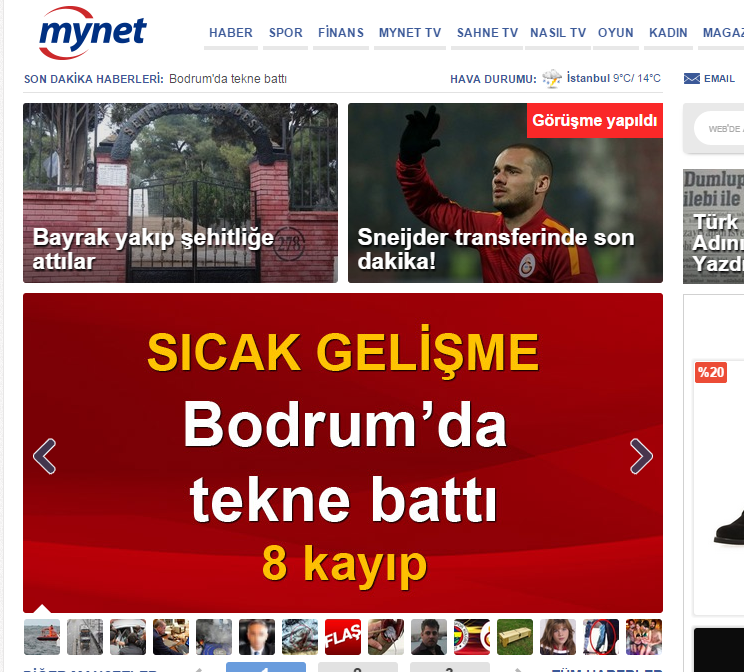744x672 pixels.
Task: Click the %20 discount badge
Action: coord(711,372)
